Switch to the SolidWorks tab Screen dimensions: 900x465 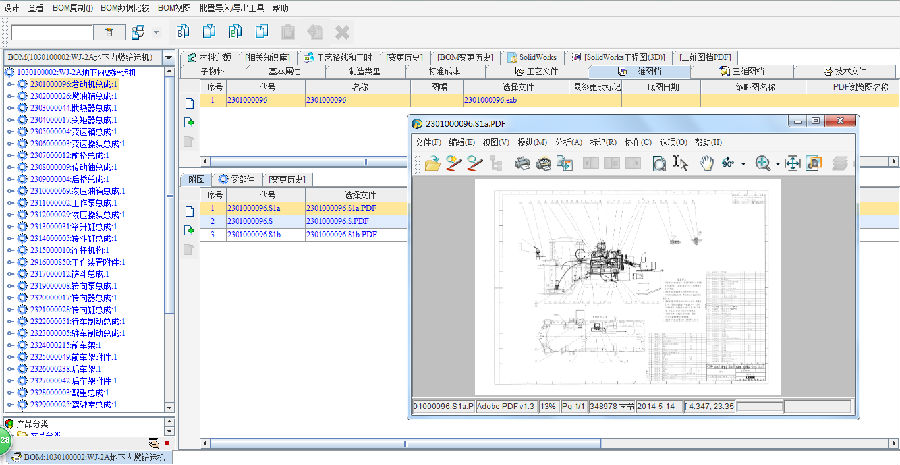point(536,57)
